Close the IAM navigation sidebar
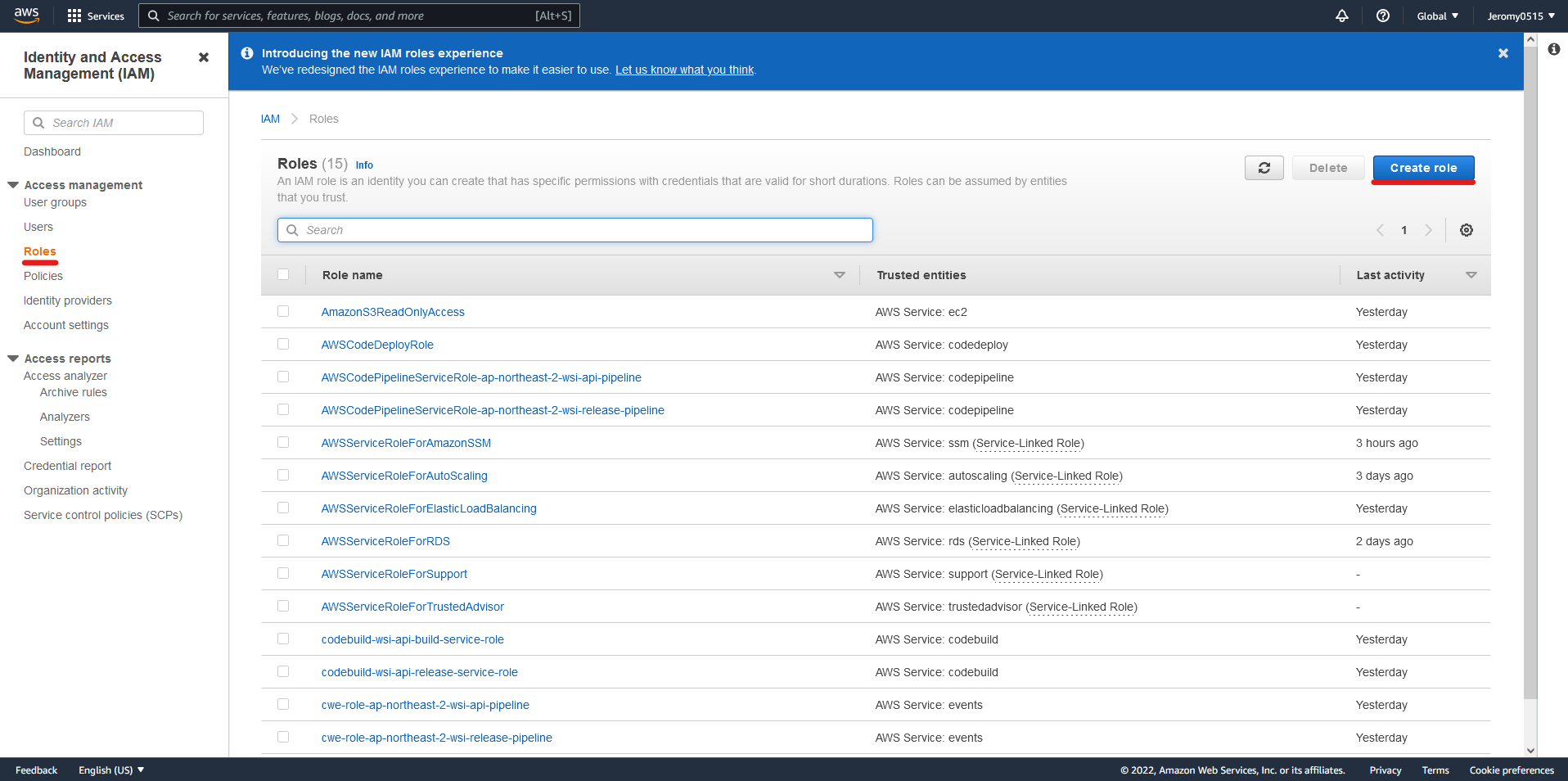Viewport: 1568px width, 781px height. coord(204,57)
